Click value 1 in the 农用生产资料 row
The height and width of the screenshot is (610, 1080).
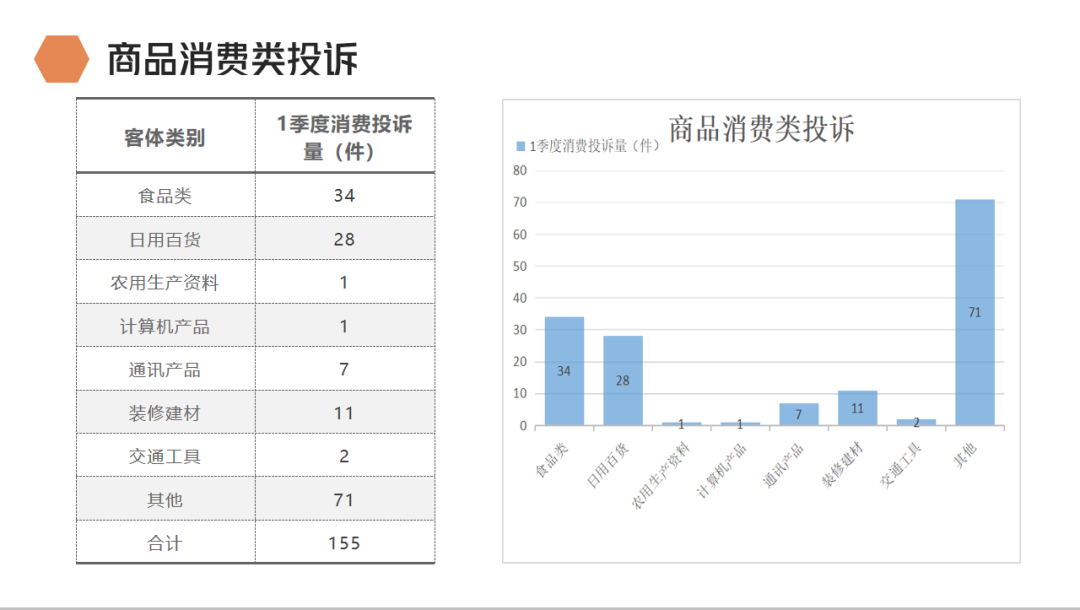tap(344, 283)
